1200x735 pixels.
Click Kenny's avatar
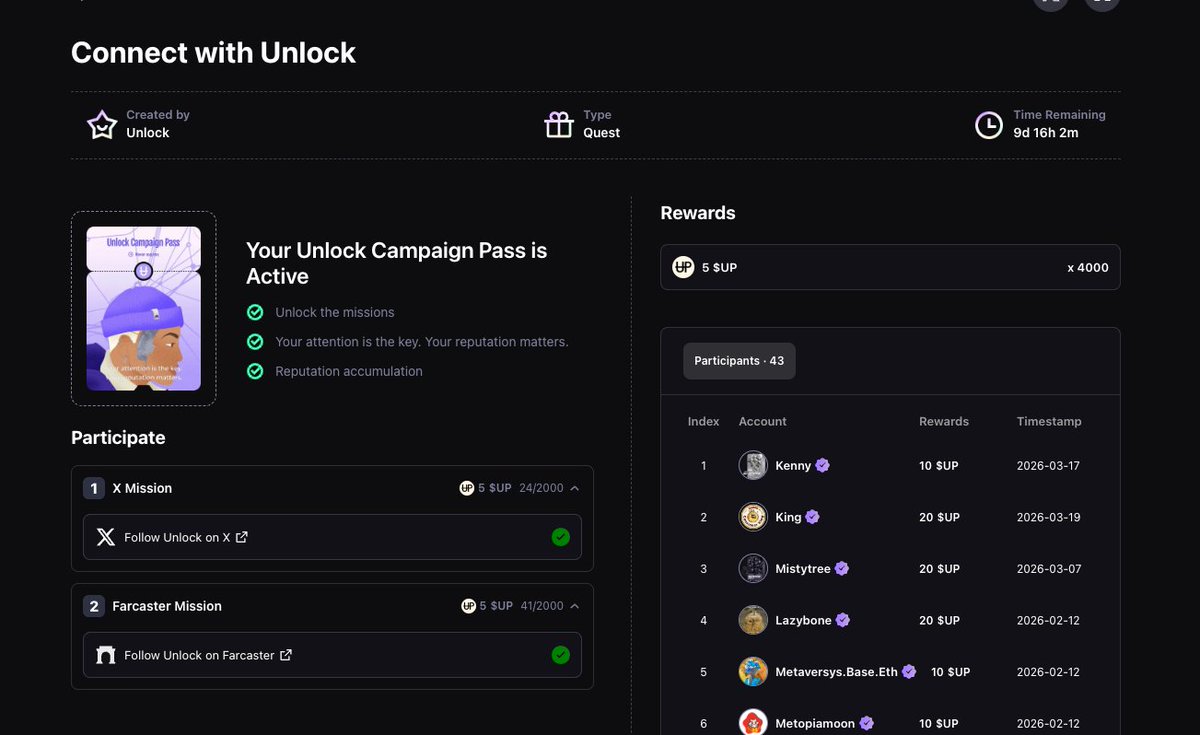tap(753, 465)
